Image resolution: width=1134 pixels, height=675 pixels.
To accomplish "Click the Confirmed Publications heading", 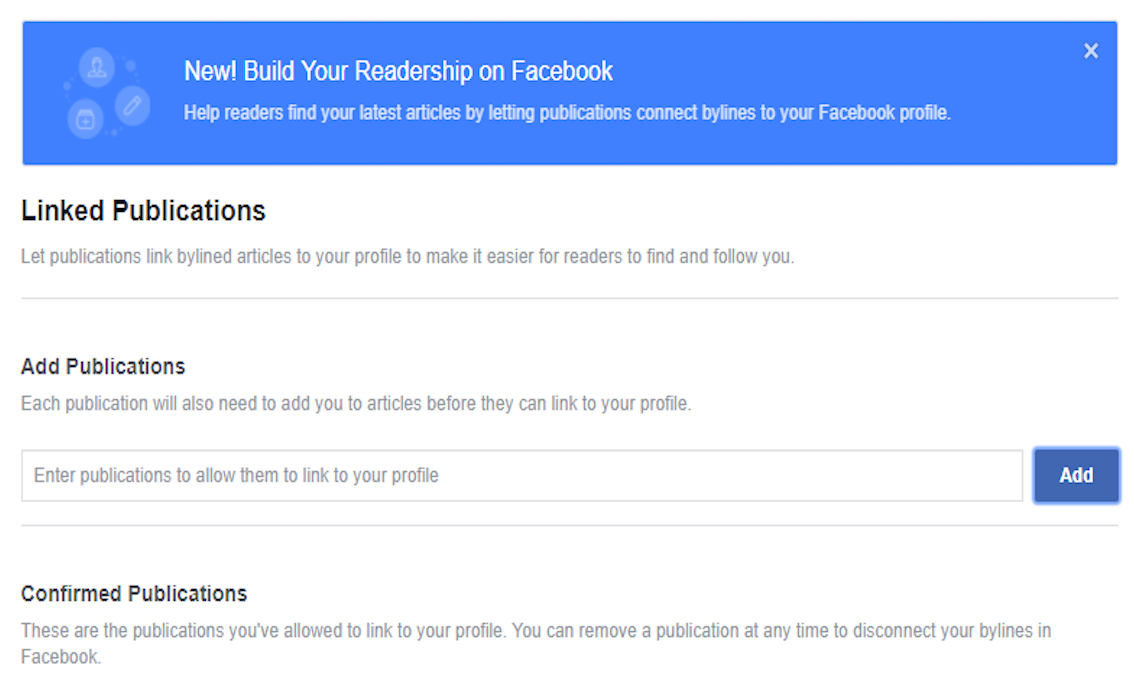I will [134, 593].
